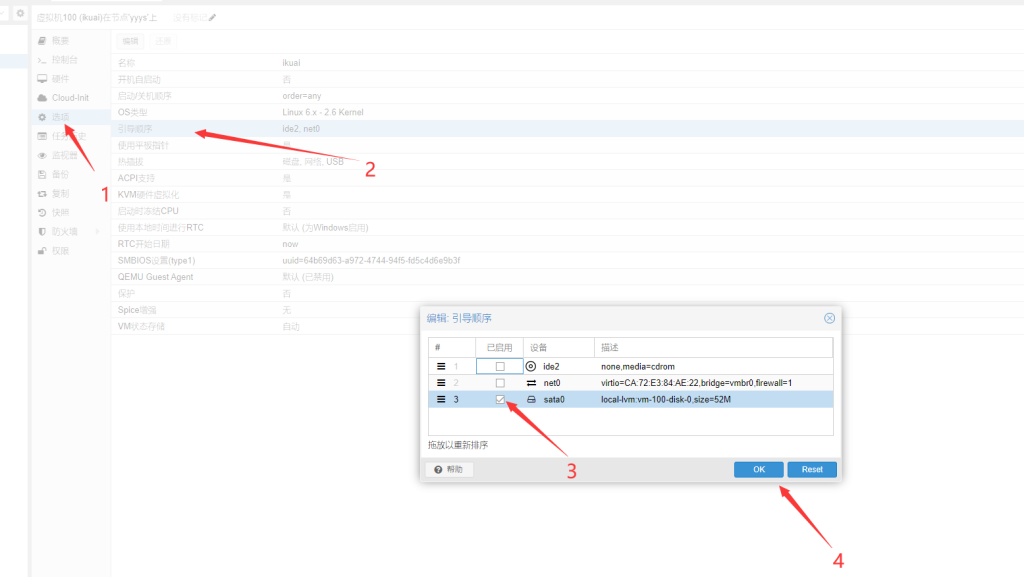Go to the Cloud-Init section
The width and height of the screenshot is (1024, 577).
tap(69, 98)
